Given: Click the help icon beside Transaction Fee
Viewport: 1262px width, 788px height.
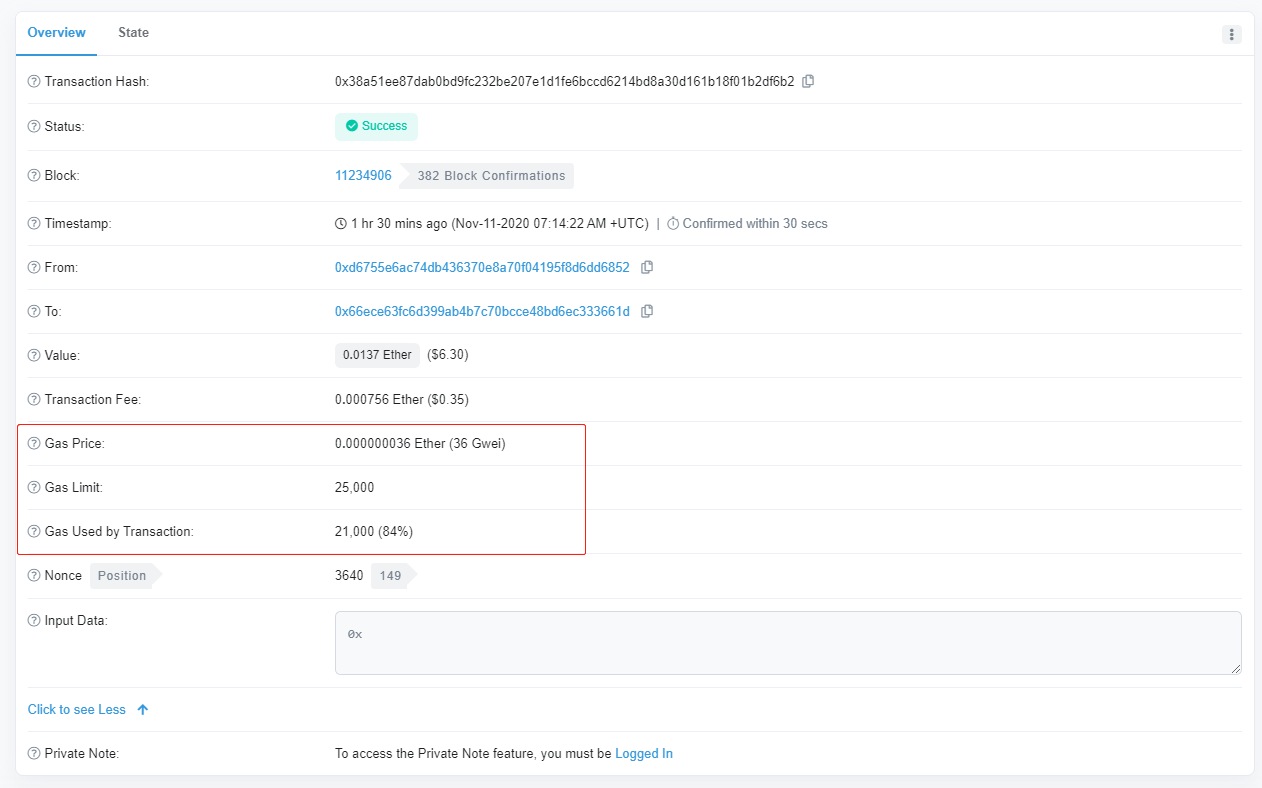Looking at the screenshot, I should [x=34, y=400].
